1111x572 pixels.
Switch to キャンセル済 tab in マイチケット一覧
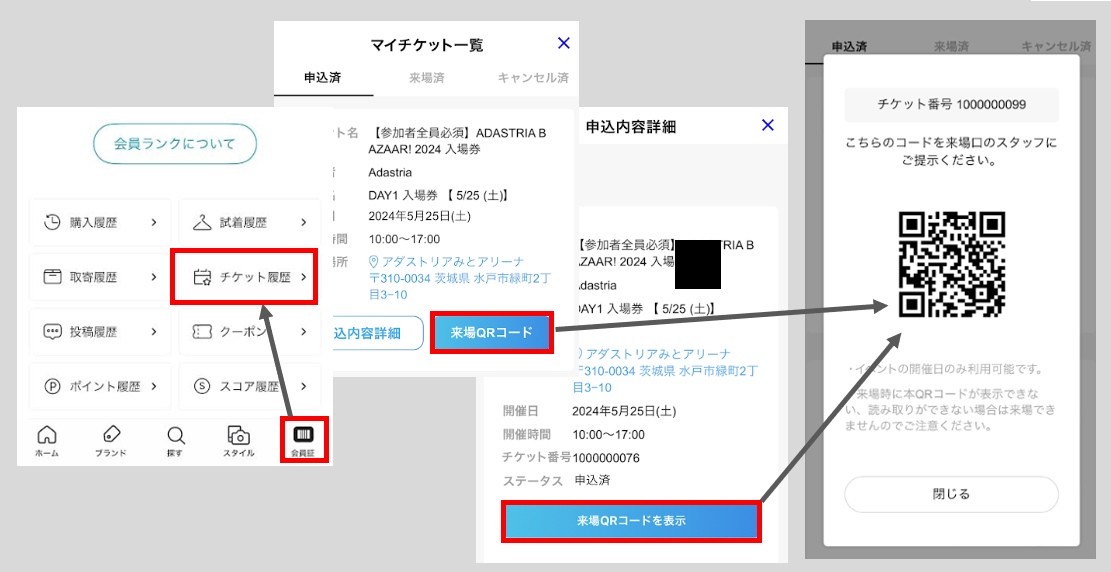(532, 78)
